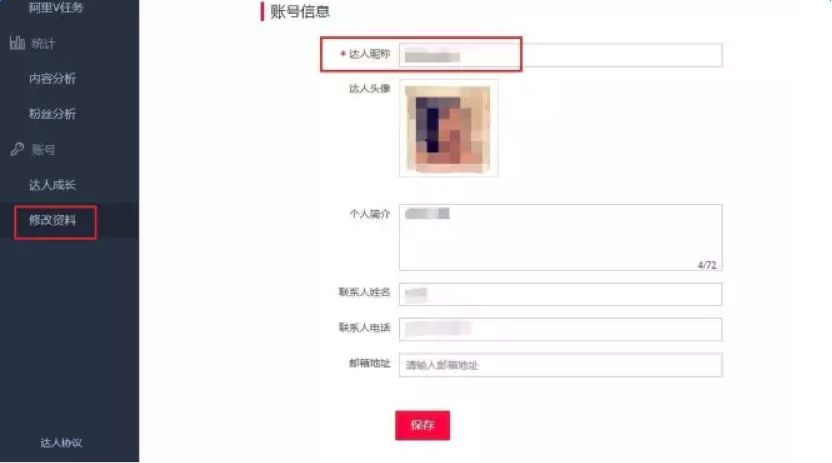Screen dimensions: 832x463
Task: Open the 达人协议 link
Action: [x=61, y=443]
